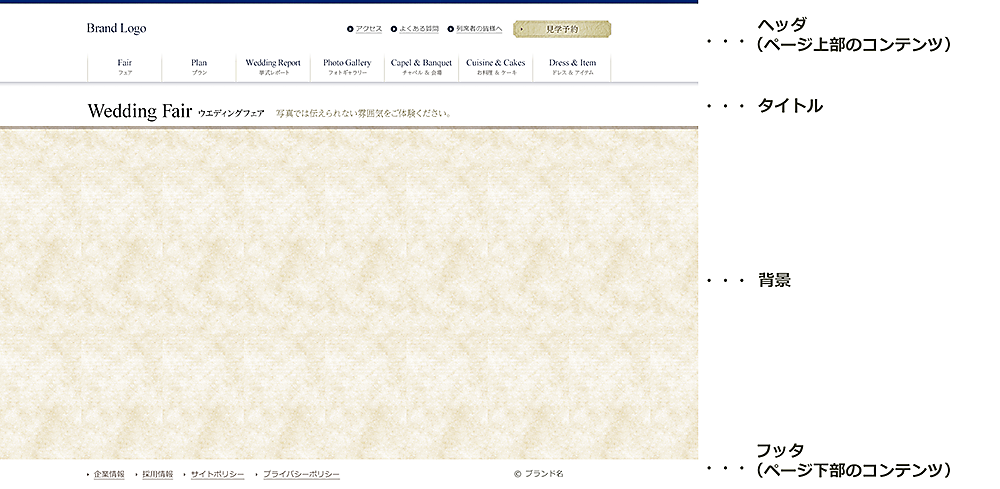
Task: Click the round arrow icon beside 列席者の皆様へ
Action: click(451, 29)
